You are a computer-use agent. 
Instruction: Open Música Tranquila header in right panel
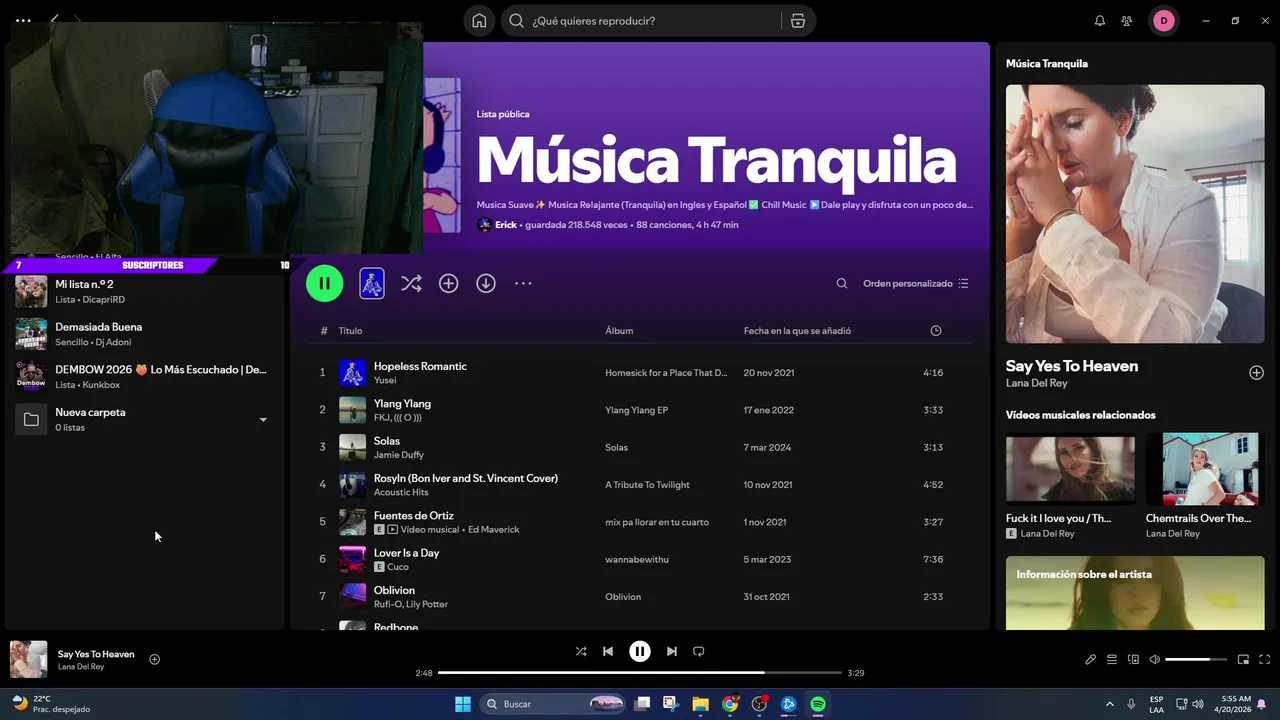coord(1046,64)
